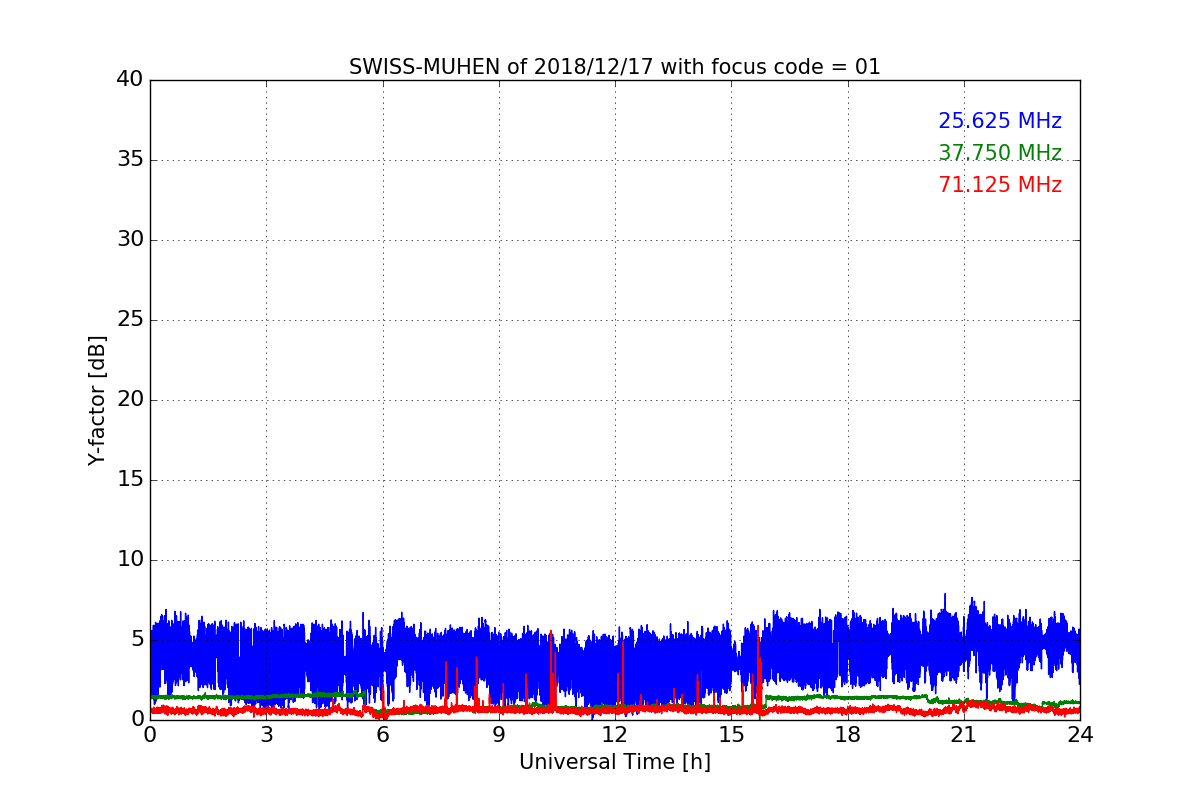Click the Y-factor [dB] axis label
This screenshot has width=1200, height=800.
(x=97, y=400)
